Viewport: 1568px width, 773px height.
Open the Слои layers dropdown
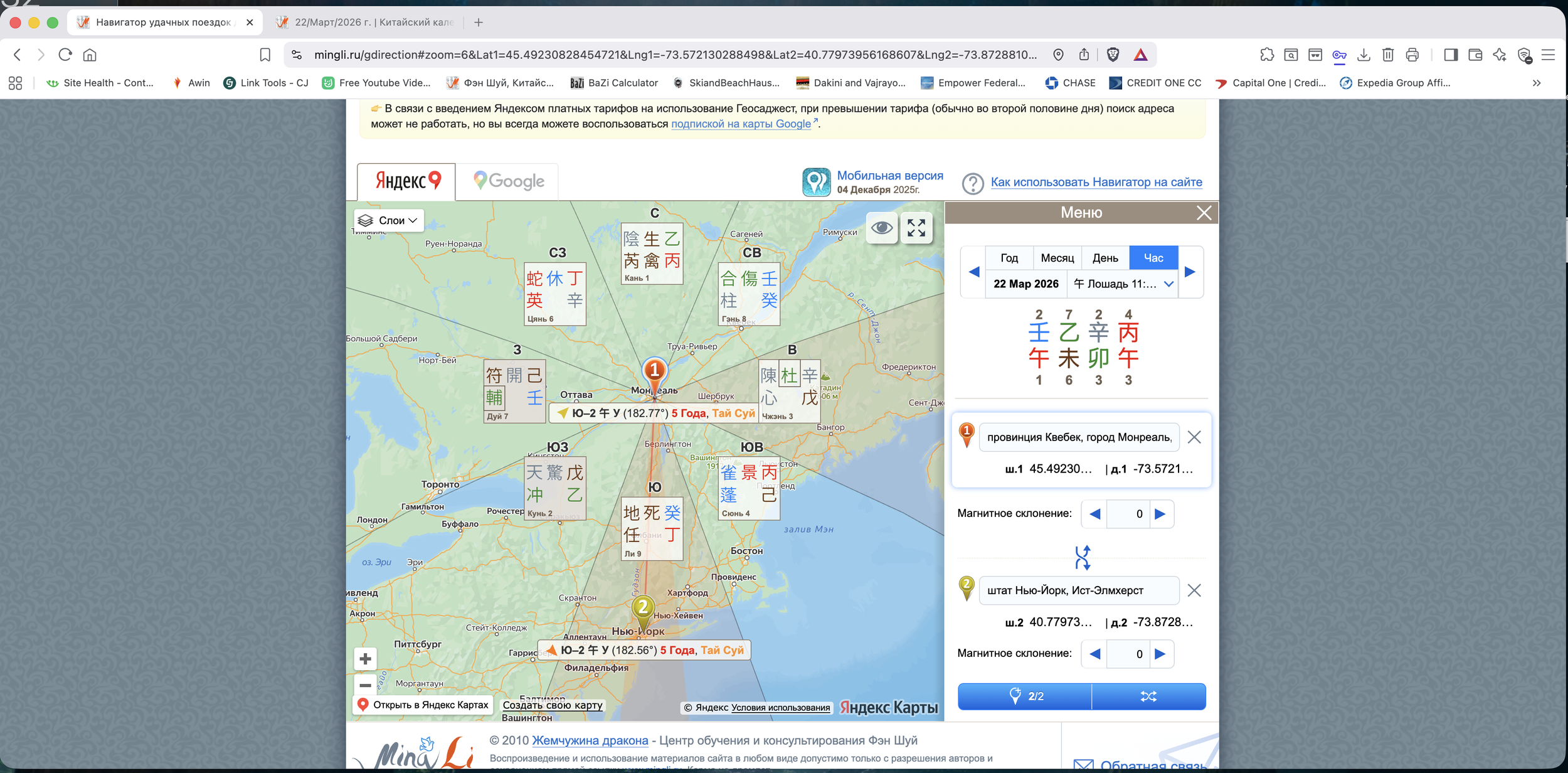click(x=388, y=221)
